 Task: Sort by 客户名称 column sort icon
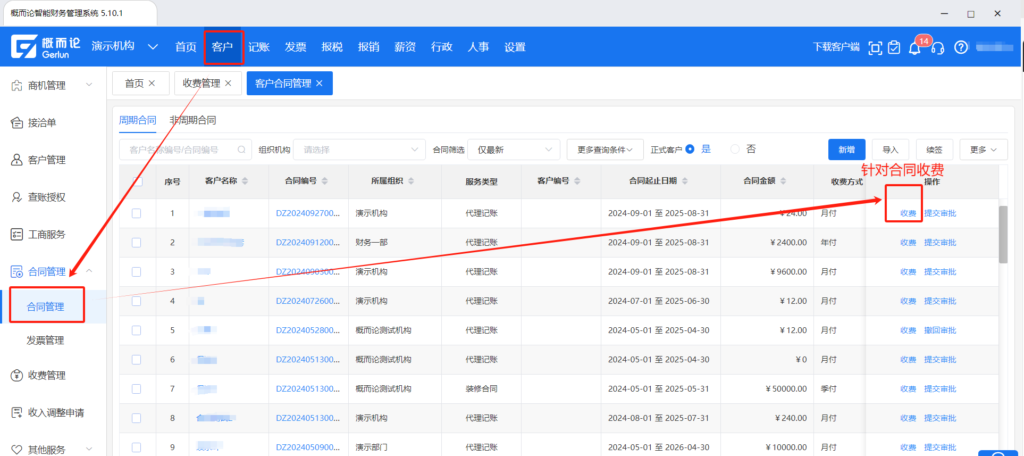pos(245,181)
